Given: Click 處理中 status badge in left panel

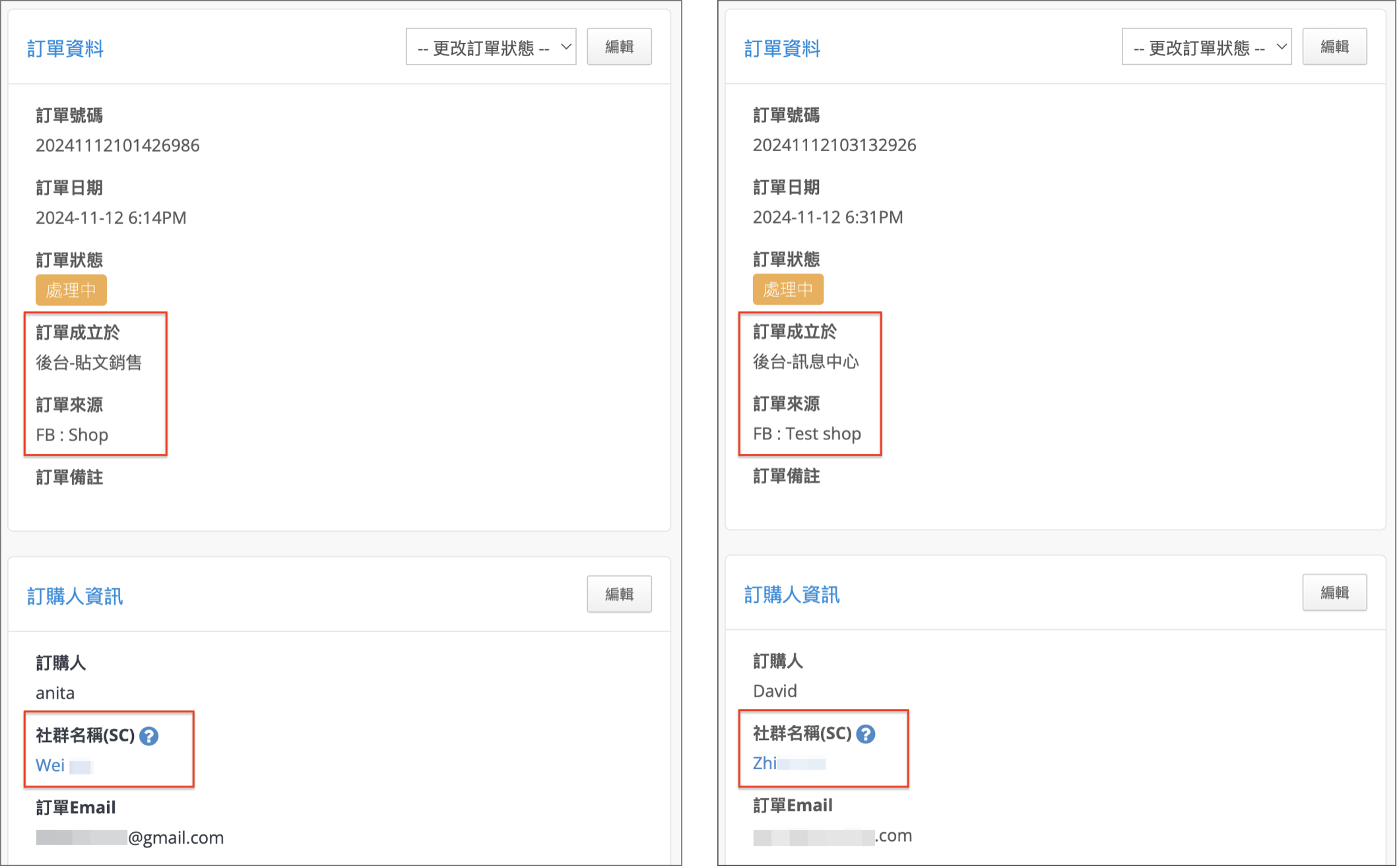Looking at the screenshot, I should tap(71, 290).
